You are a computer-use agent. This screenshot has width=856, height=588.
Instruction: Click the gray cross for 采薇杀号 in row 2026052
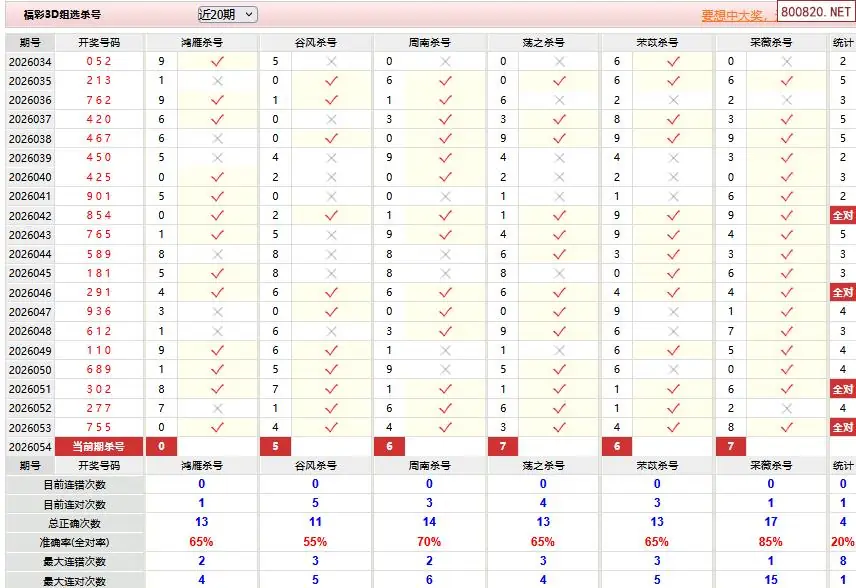(x=787, y=409)
